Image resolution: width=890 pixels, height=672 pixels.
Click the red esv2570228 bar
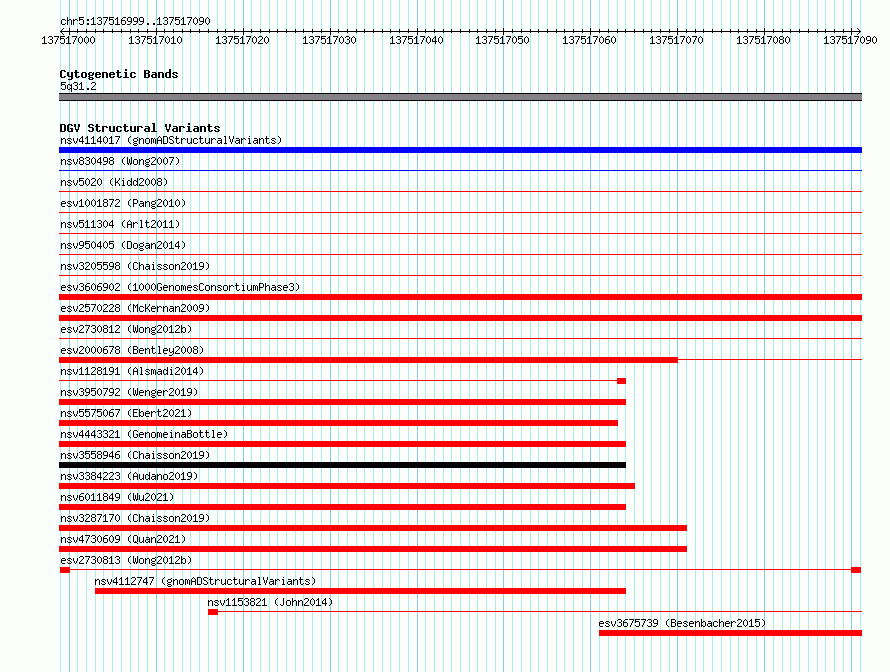(460, 318)
